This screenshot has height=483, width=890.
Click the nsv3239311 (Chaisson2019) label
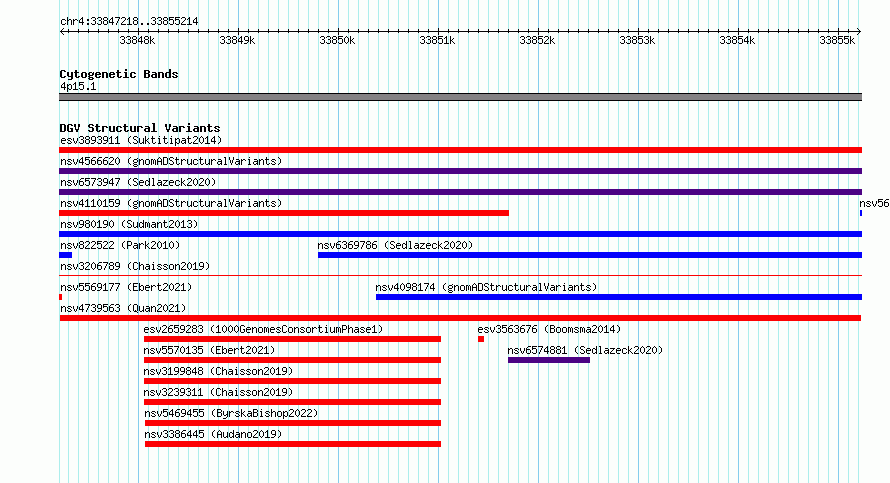click(219, 392)
